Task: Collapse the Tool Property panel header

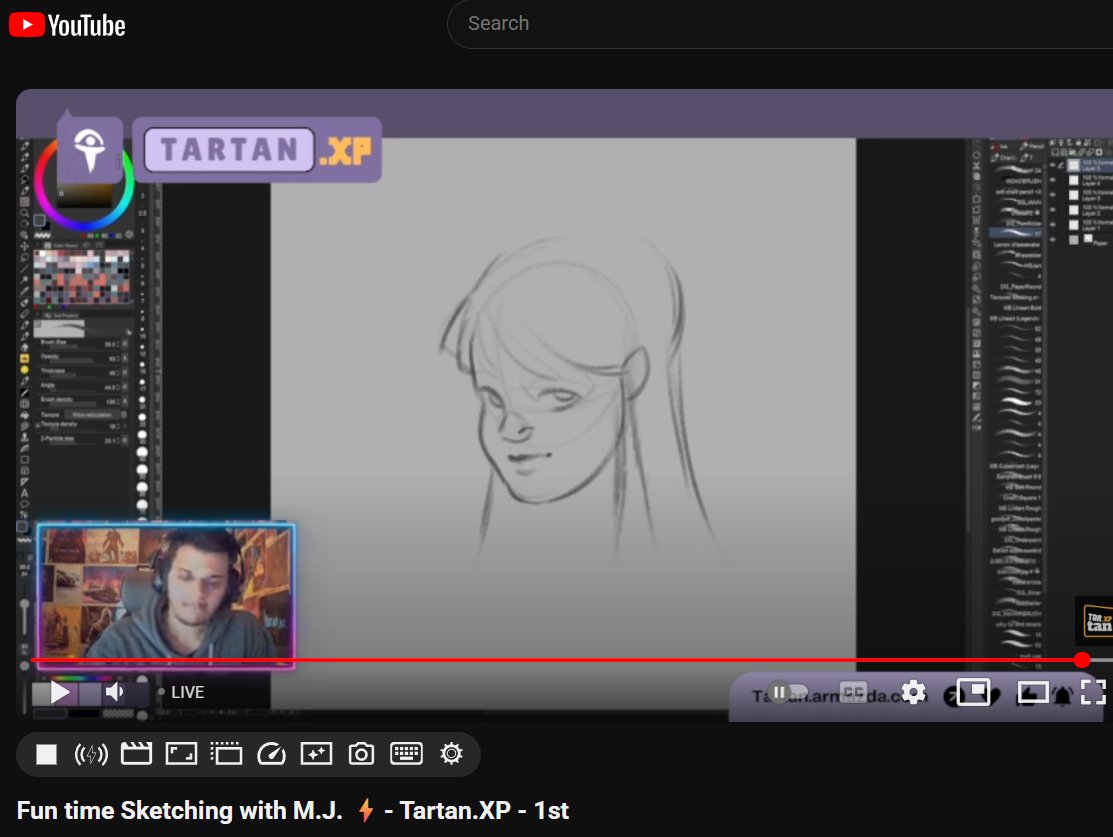Action: pyautogui.click(x=35, y=315)
